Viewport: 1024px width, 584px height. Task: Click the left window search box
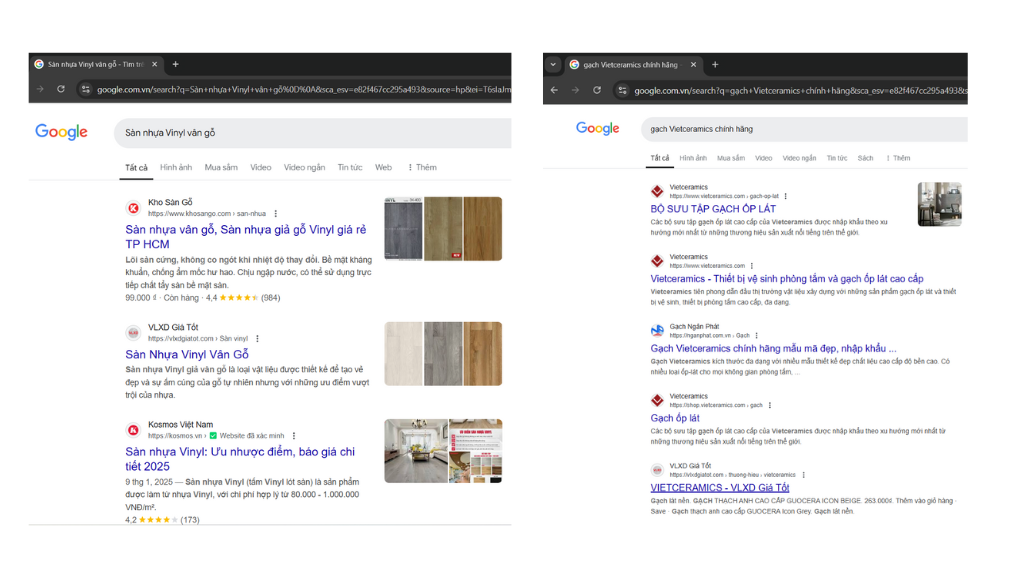[x=312, y=133]
